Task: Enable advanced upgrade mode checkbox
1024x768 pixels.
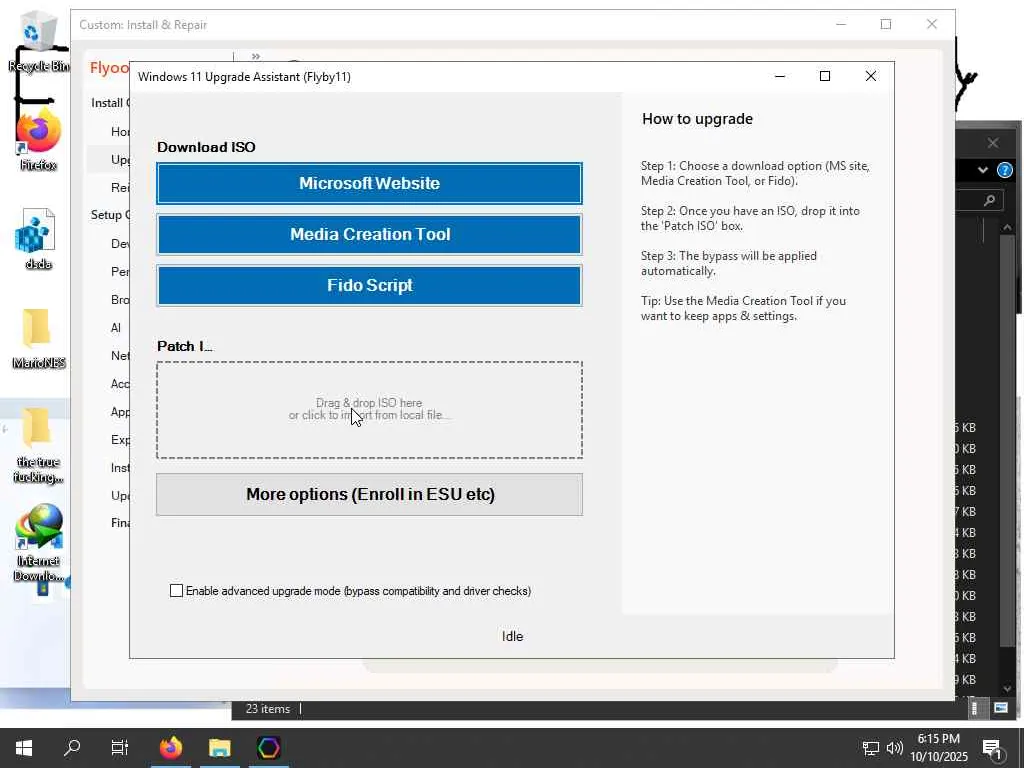Action: (176, 590)
